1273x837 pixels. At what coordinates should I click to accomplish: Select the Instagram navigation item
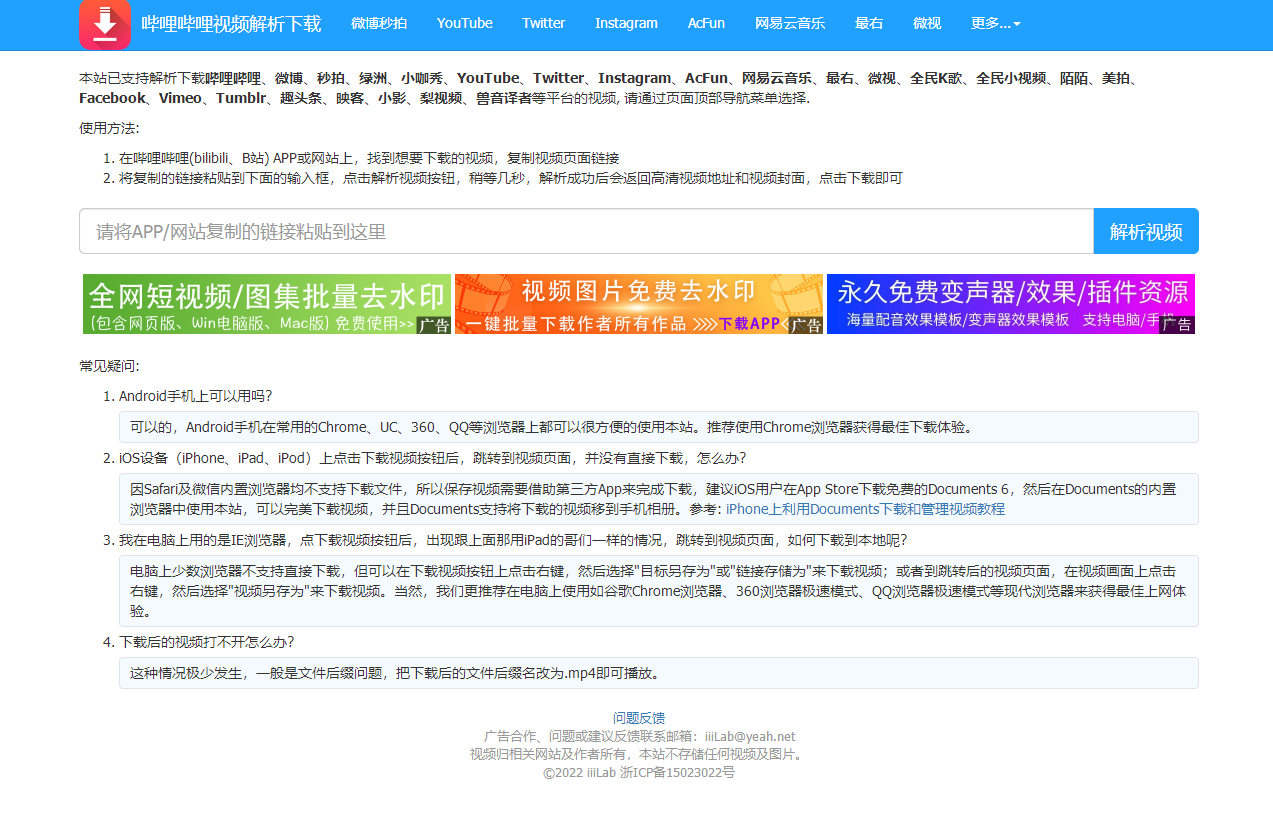[627, 23]
